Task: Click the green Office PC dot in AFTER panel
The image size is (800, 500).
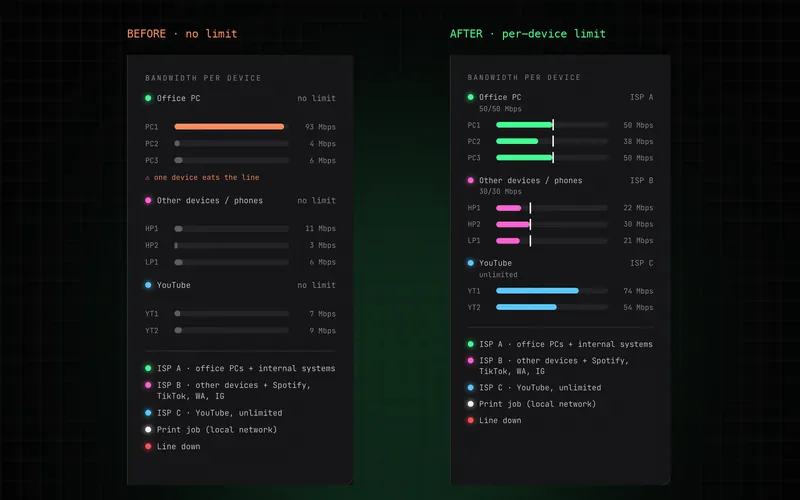Action: click(x=470, y=97)
